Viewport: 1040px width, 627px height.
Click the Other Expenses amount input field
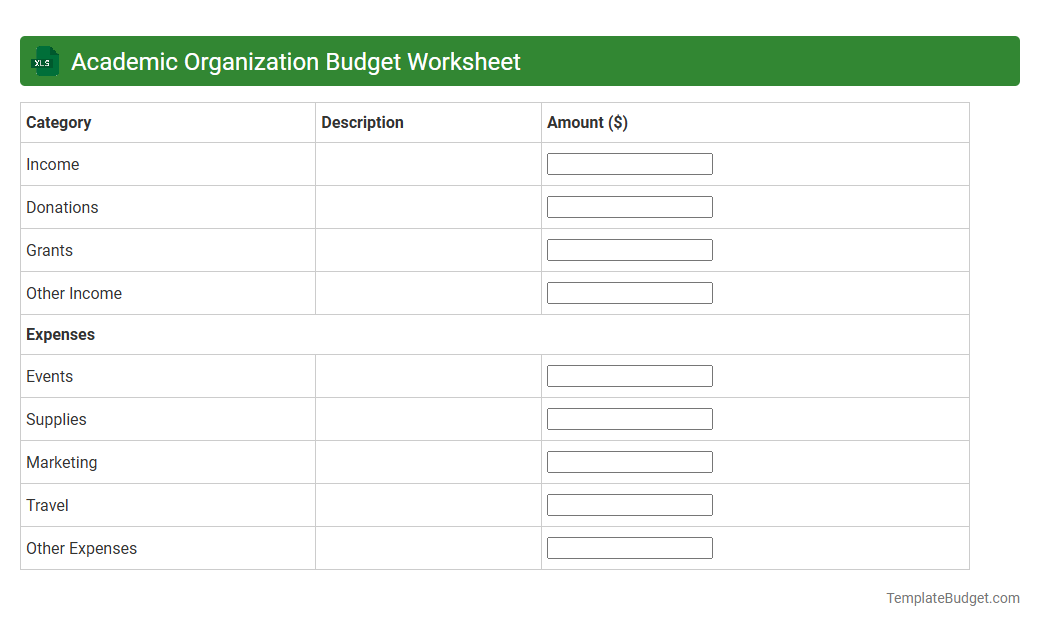point(629,547)
